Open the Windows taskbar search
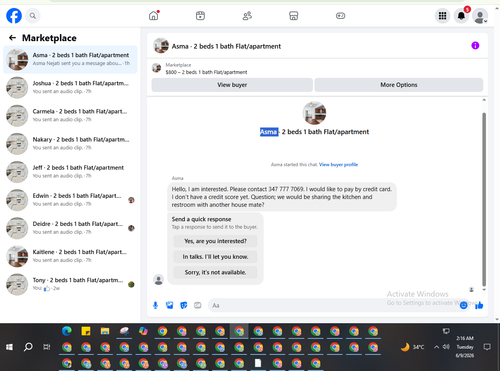Image resolution: width=500 pixels, height=371 pixels. point(28,347)
